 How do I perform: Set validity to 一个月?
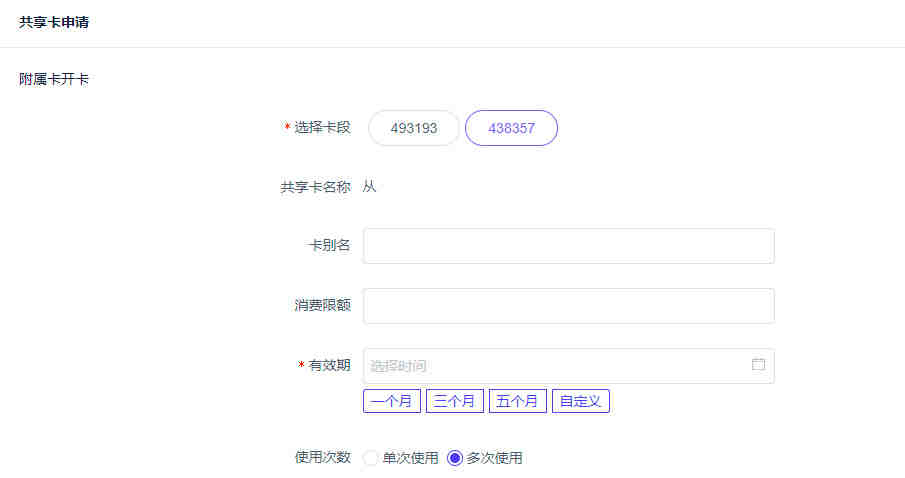coord(391,401)
